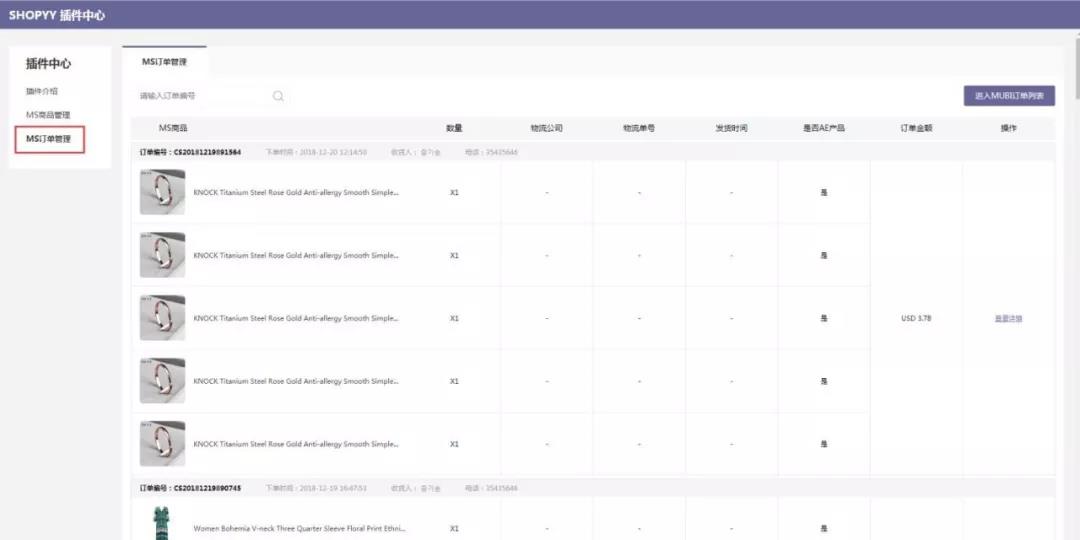Click the 物流公司 column header
This screenshot has width=1080, height=540.
point(546,128)
